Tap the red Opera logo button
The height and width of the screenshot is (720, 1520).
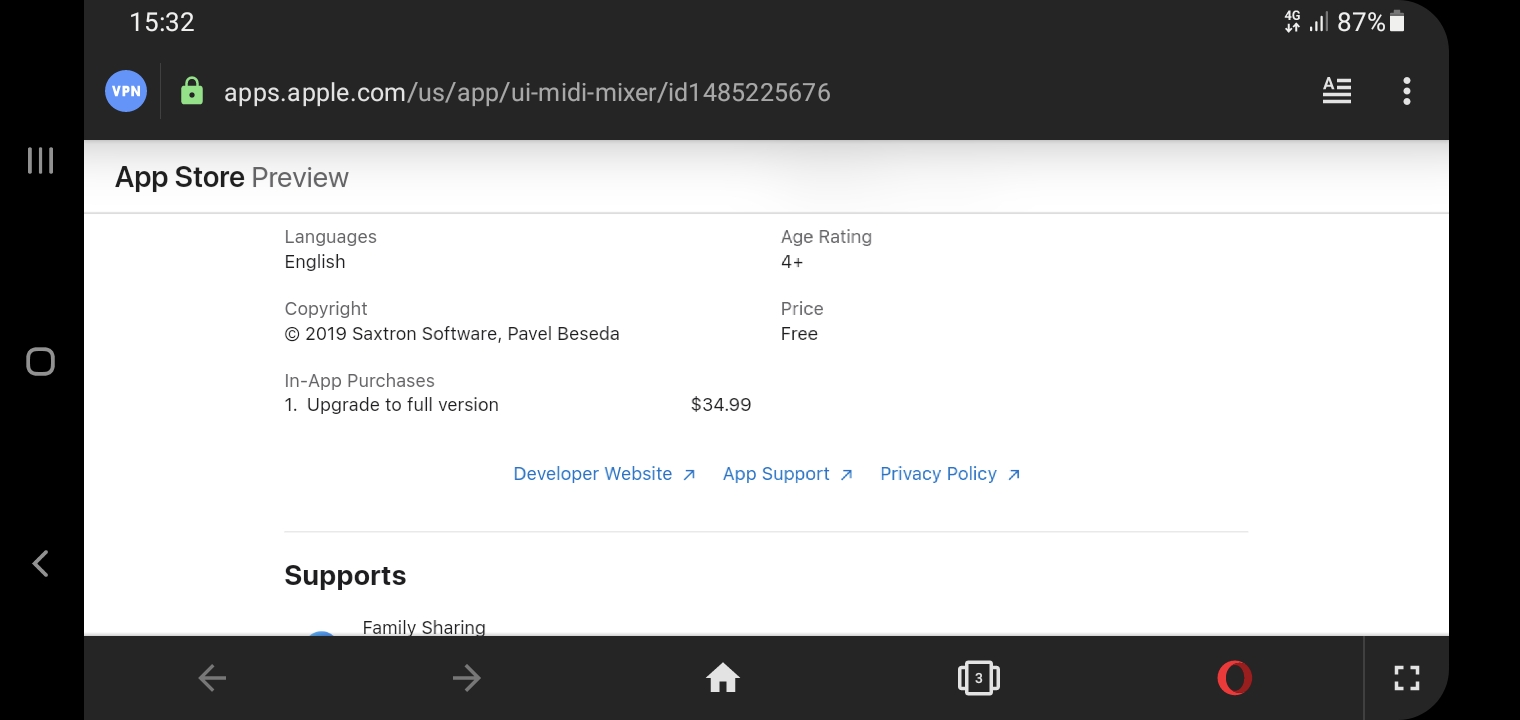click(1234, 679)
